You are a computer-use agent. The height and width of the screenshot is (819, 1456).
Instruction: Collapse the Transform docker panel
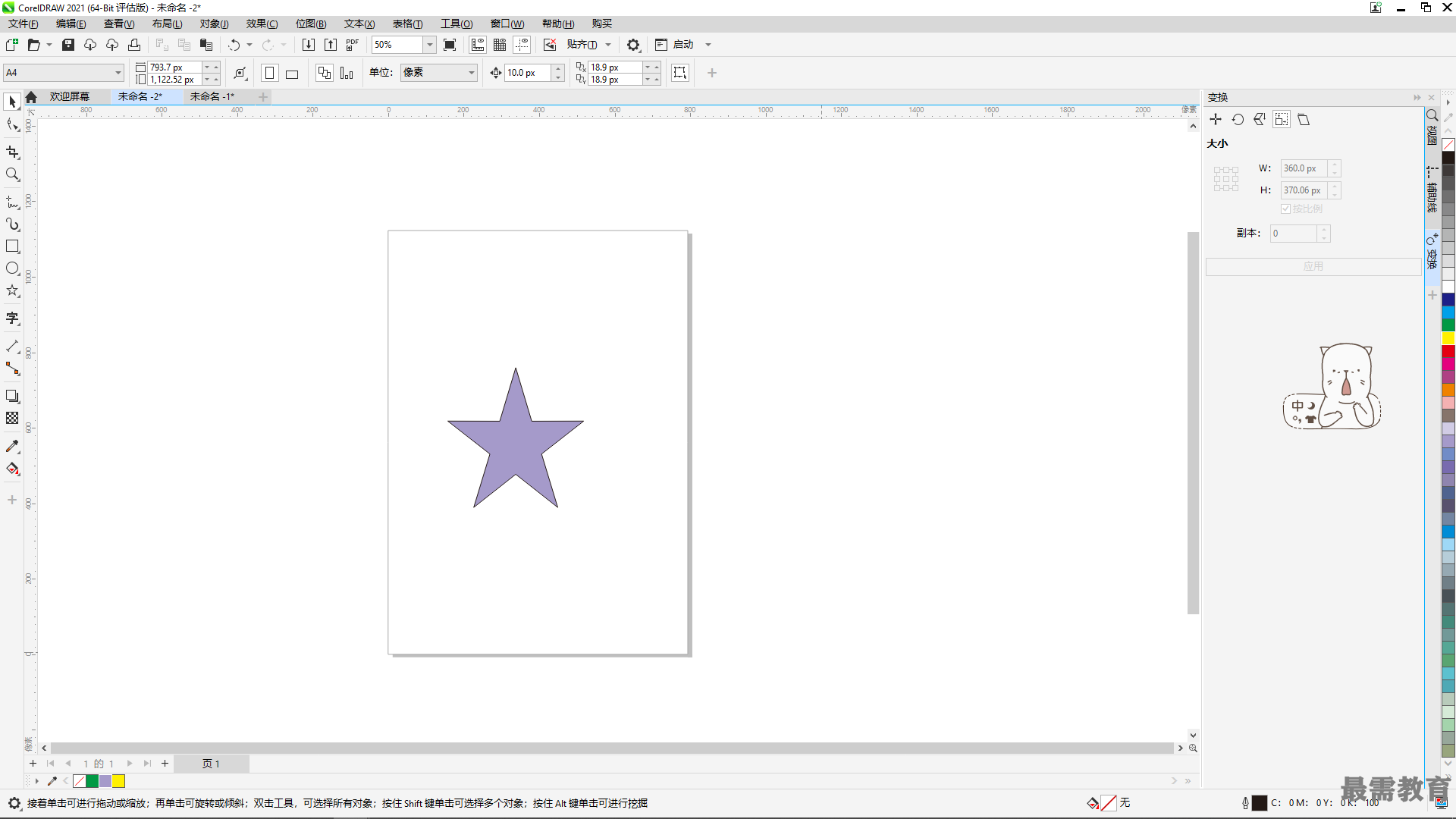pos(1417,97)
